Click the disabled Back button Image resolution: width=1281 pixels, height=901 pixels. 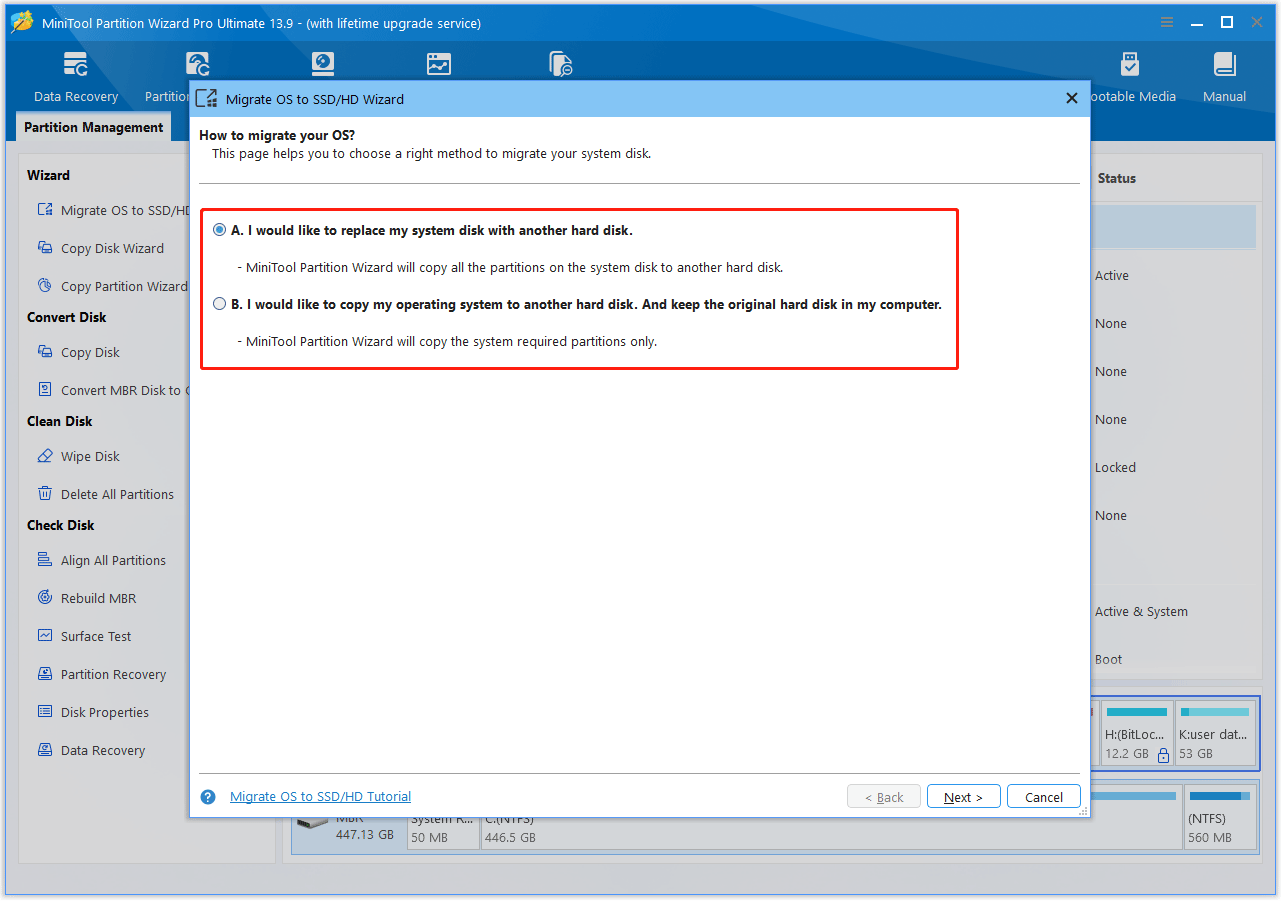(x=884, y=797)
